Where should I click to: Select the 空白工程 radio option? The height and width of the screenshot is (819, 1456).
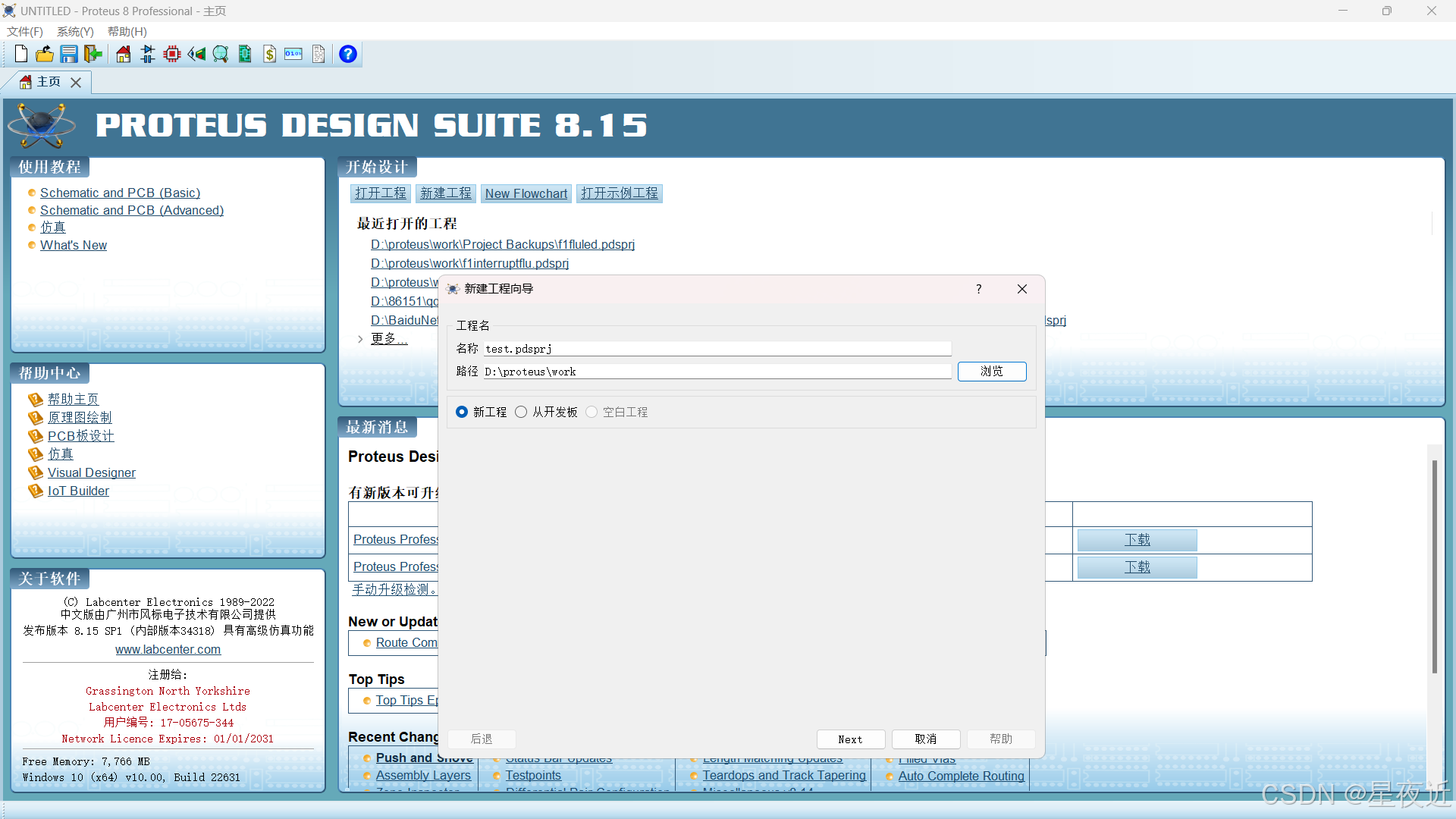coord(591,412)
